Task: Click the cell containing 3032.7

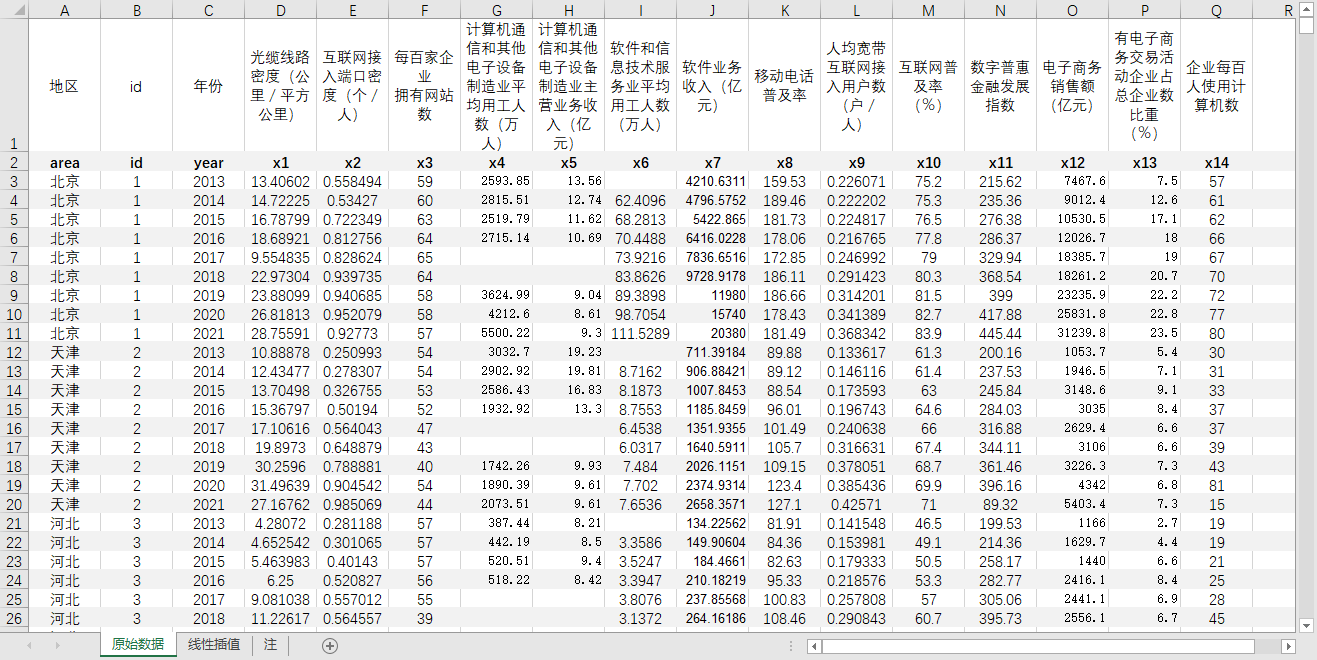Action: click(x=497, y=352)
